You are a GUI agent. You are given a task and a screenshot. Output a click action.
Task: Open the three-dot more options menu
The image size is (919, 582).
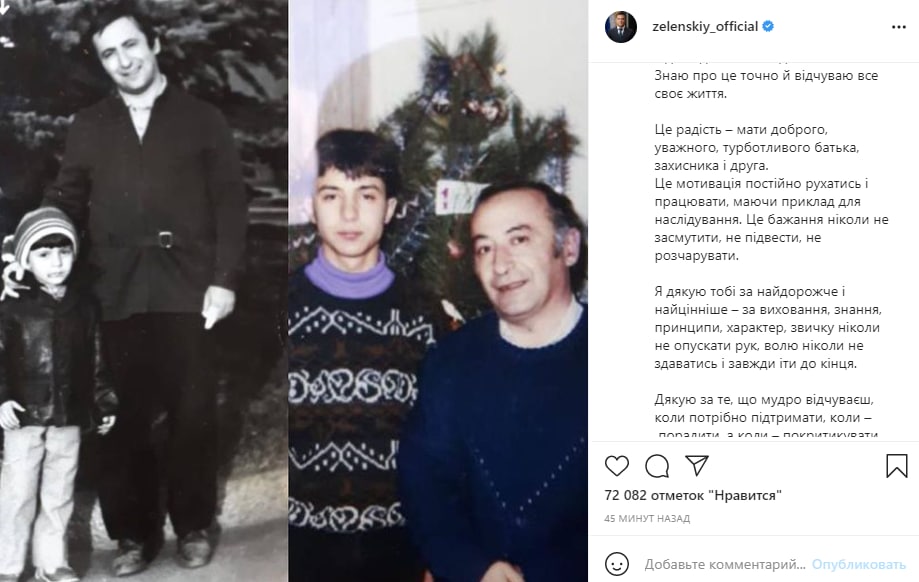pyautogui.click(x=898, y=27)
